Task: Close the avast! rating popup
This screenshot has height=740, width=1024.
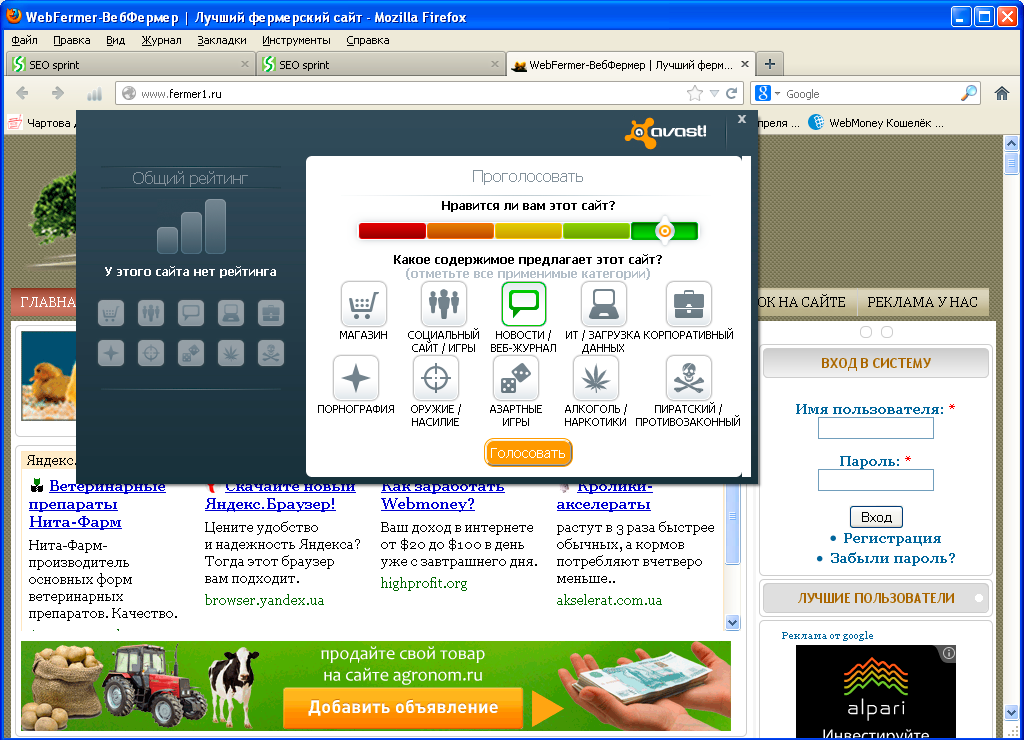Action: 742,119
